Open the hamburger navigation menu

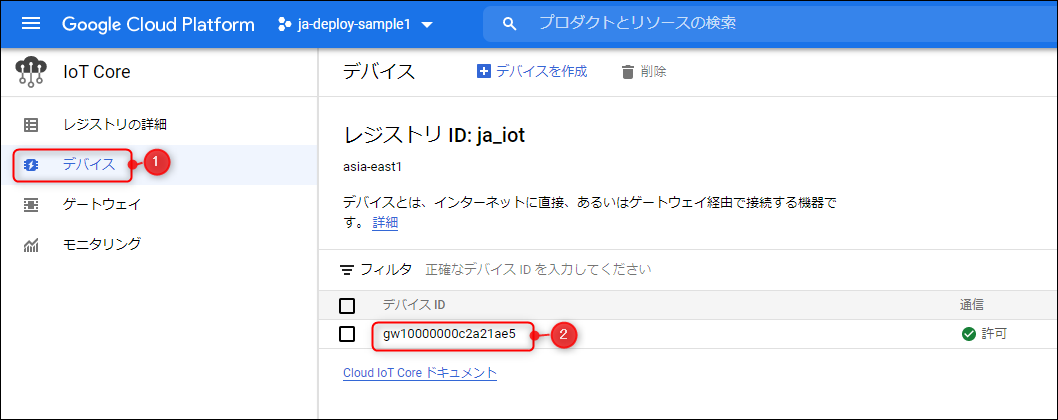click(x=31, y=24)
